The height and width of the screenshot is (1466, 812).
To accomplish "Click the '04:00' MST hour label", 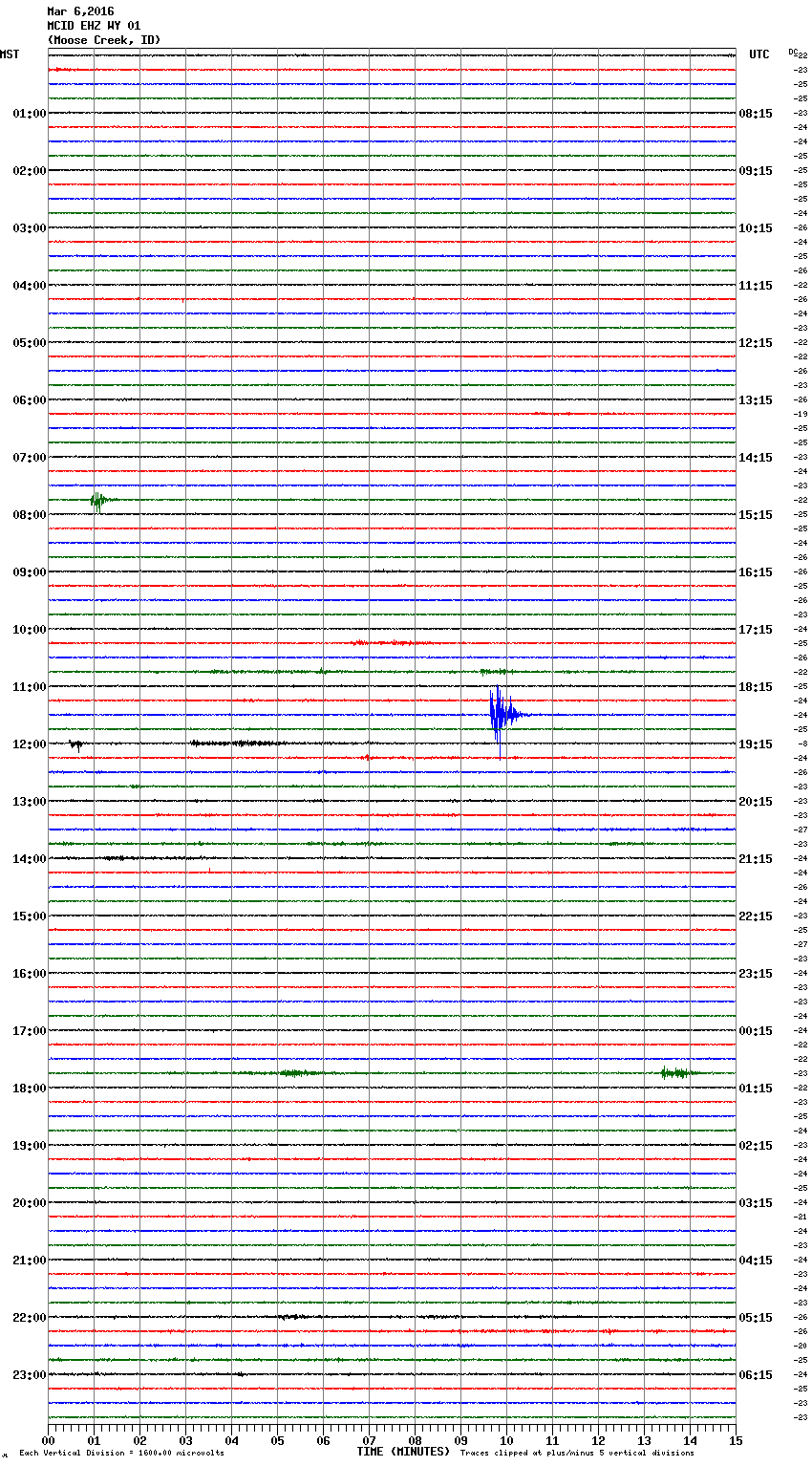I will (30, 286).
